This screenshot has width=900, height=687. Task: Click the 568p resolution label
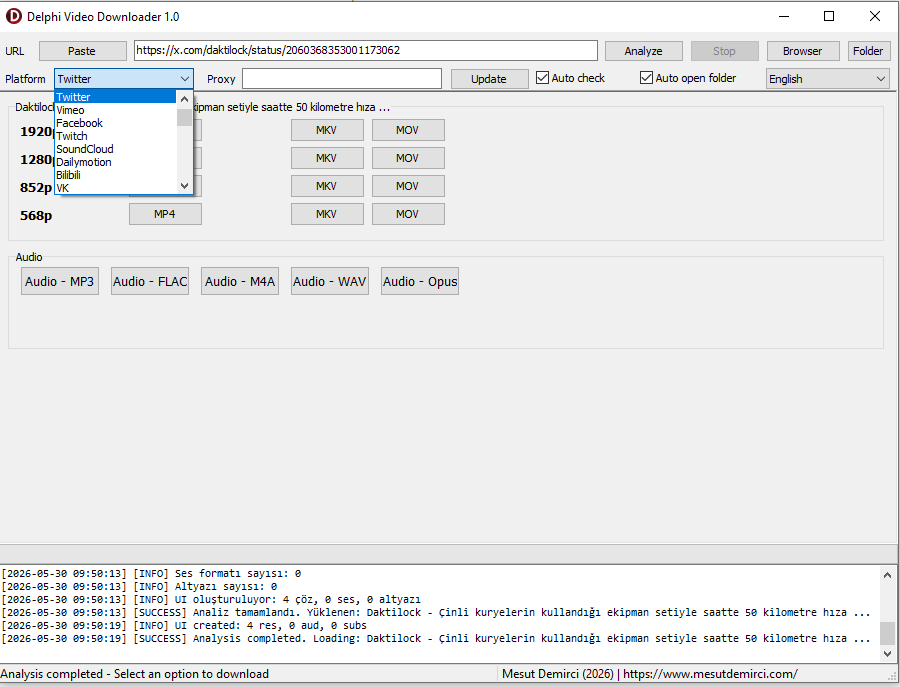point(36,215)
